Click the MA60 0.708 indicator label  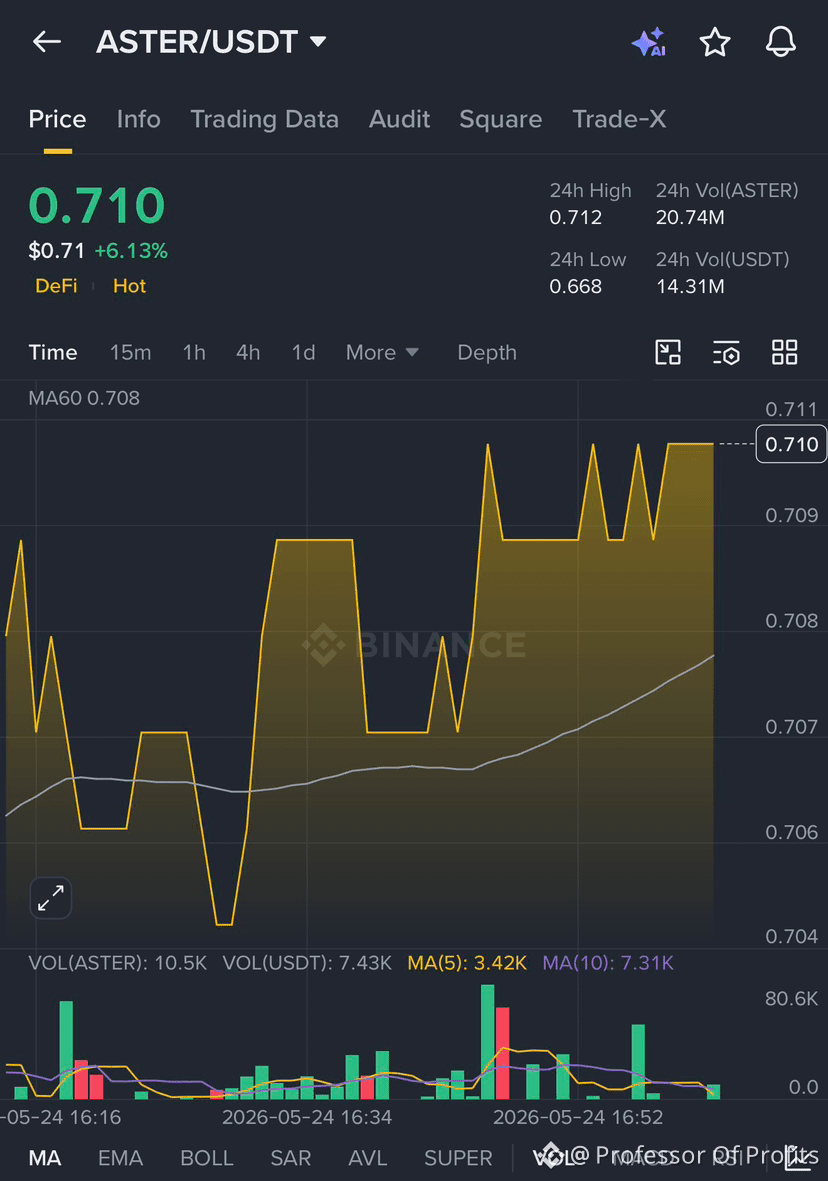point(84,398)
